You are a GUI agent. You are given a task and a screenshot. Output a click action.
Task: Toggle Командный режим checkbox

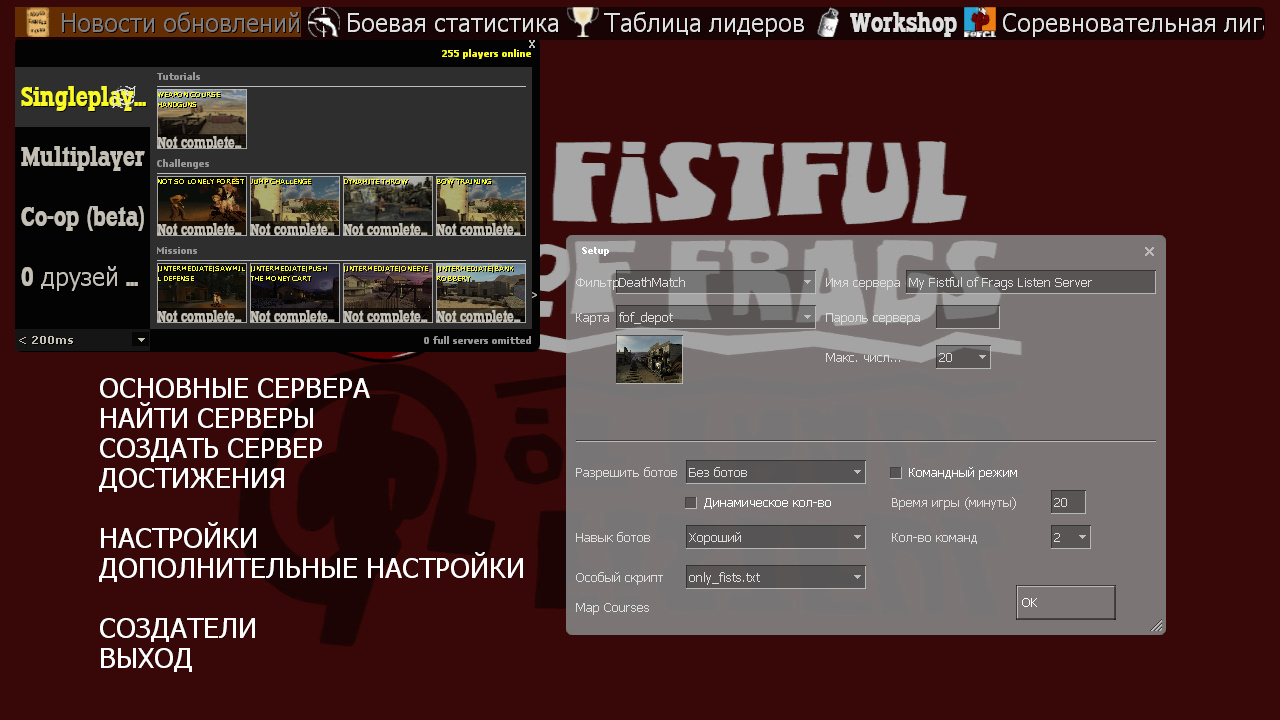click(896, 472)
